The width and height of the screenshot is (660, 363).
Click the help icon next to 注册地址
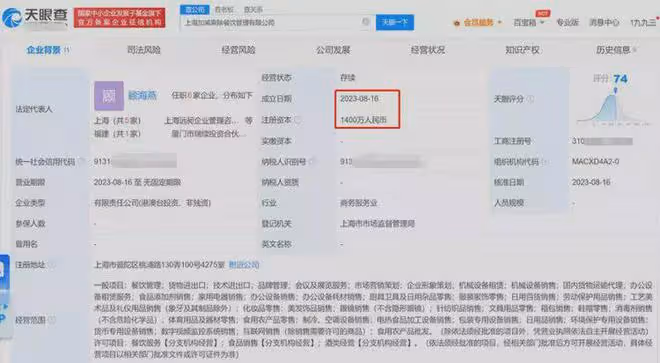tap(51, 264)
